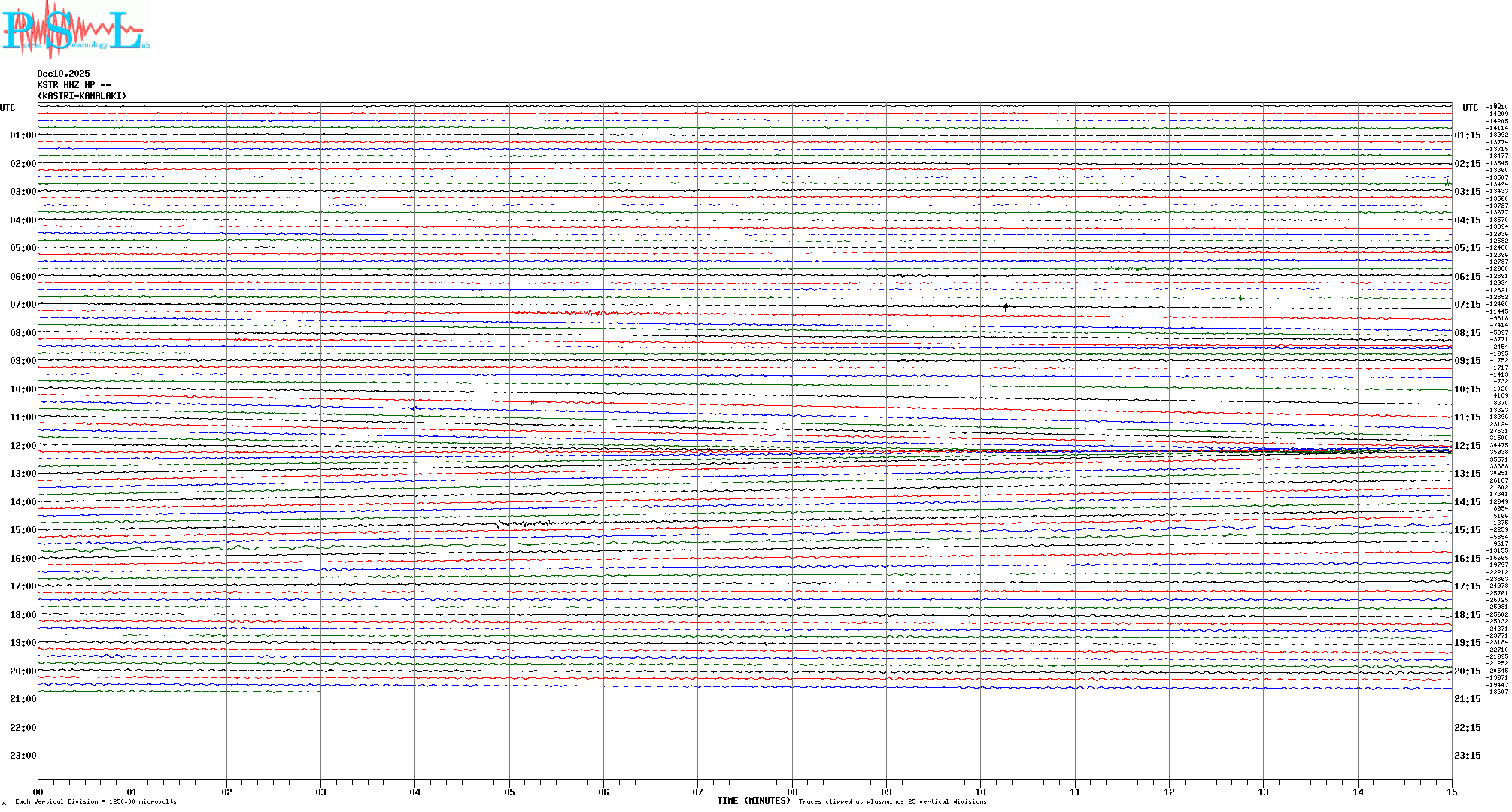This screenshot has height=812, width=1512.
Task: Click the 05:15 label on right axis
Action: pyautogui.click(x=1467, y=248)
